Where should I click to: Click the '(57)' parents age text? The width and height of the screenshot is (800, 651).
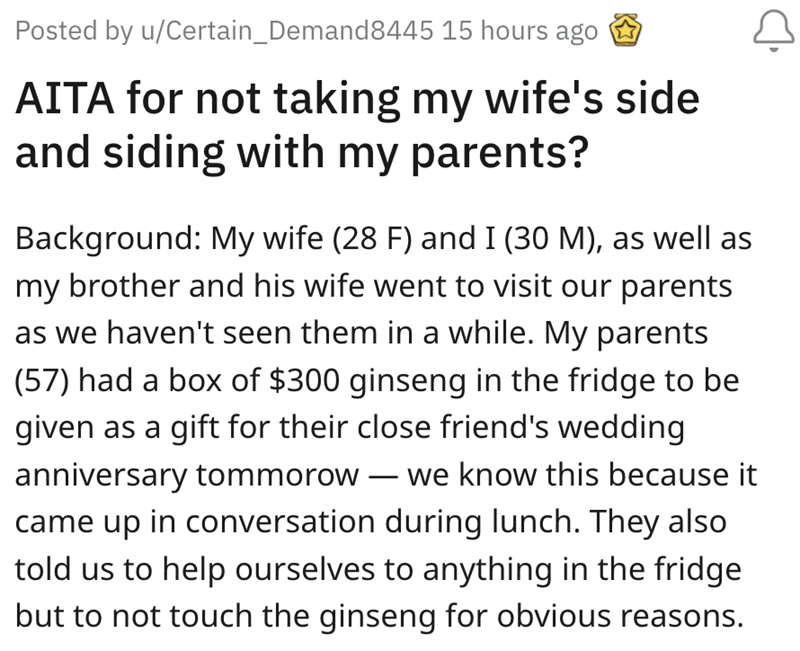pyautogui.click(x=42, y=381)
